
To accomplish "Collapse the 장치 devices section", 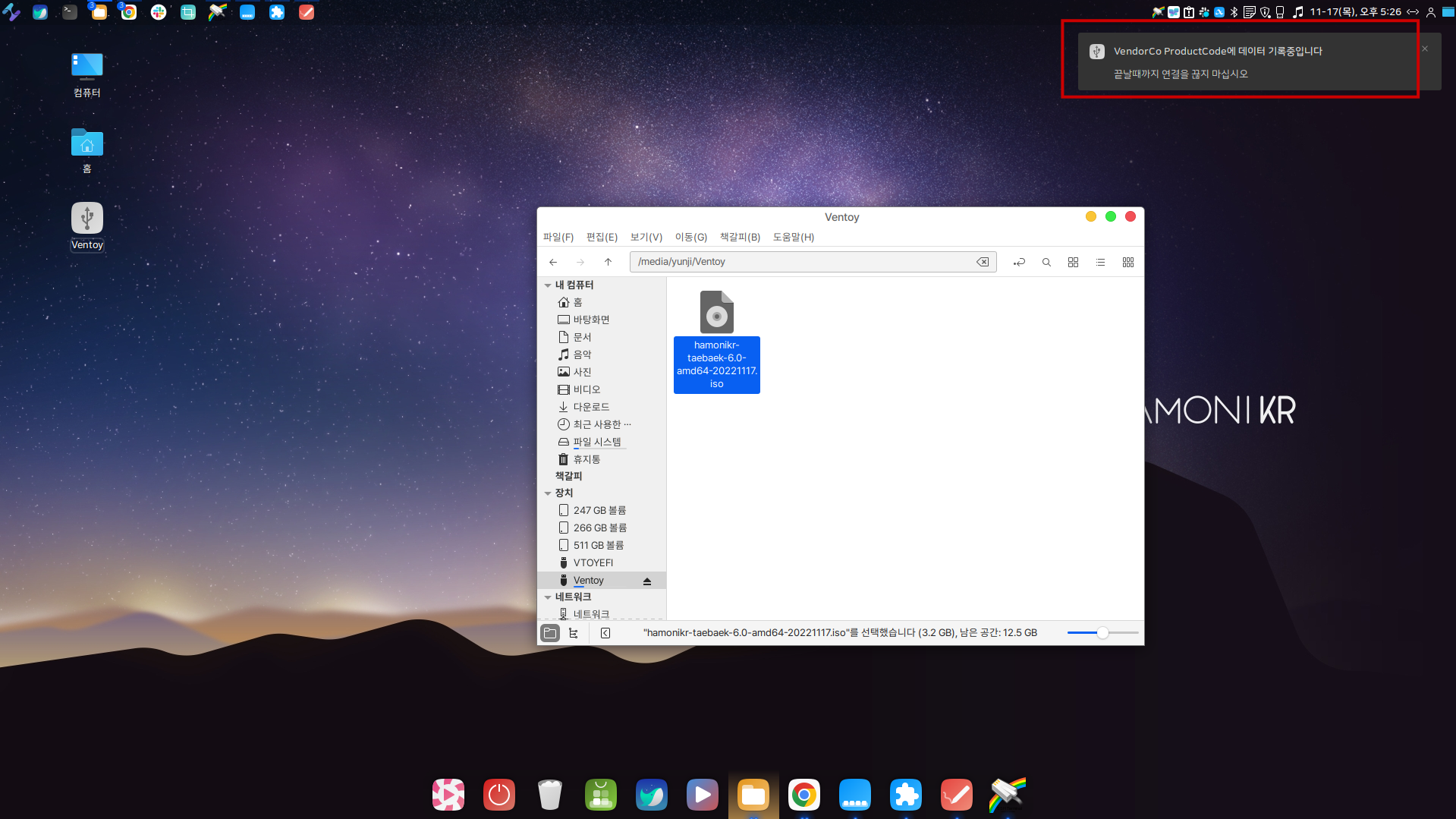I will (x=548, y=493).
